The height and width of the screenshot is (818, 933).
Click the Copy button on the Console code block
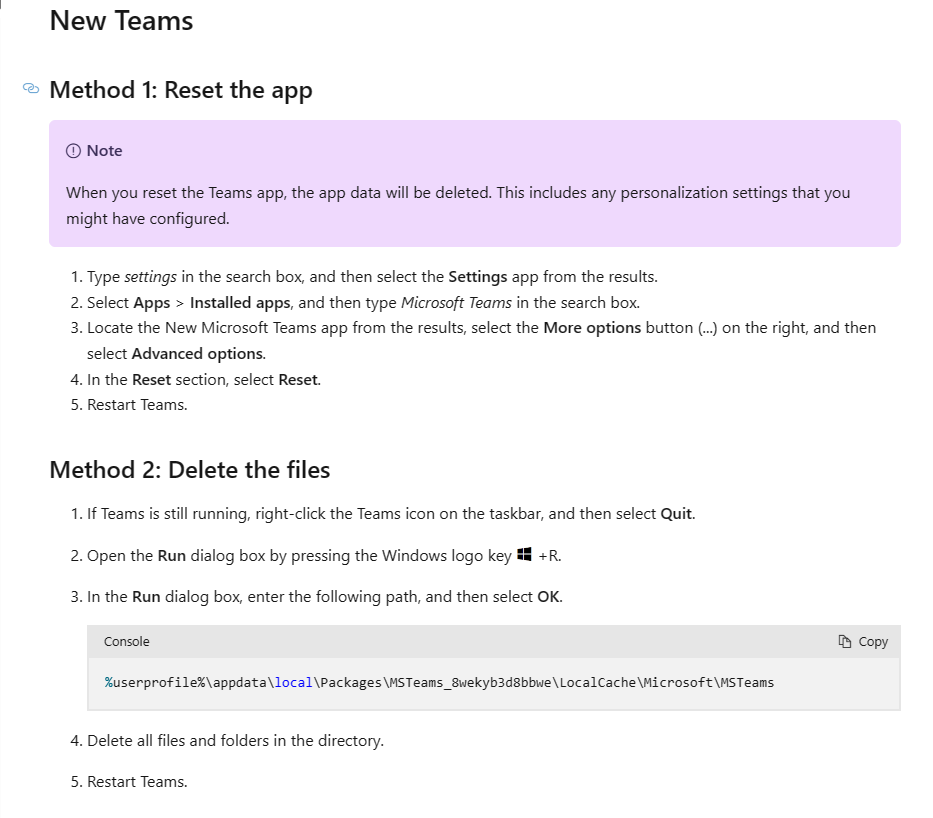[863, 641]
